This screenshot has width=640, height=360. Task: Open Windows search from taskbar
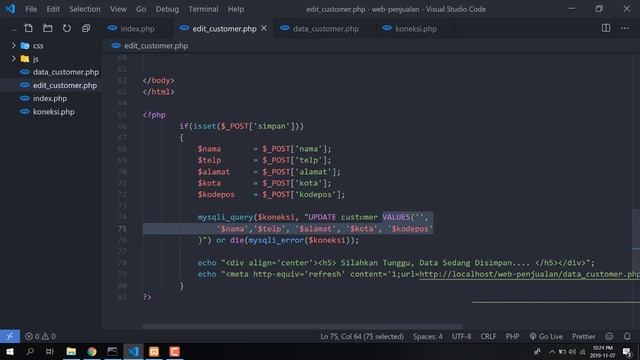point(30,351)
